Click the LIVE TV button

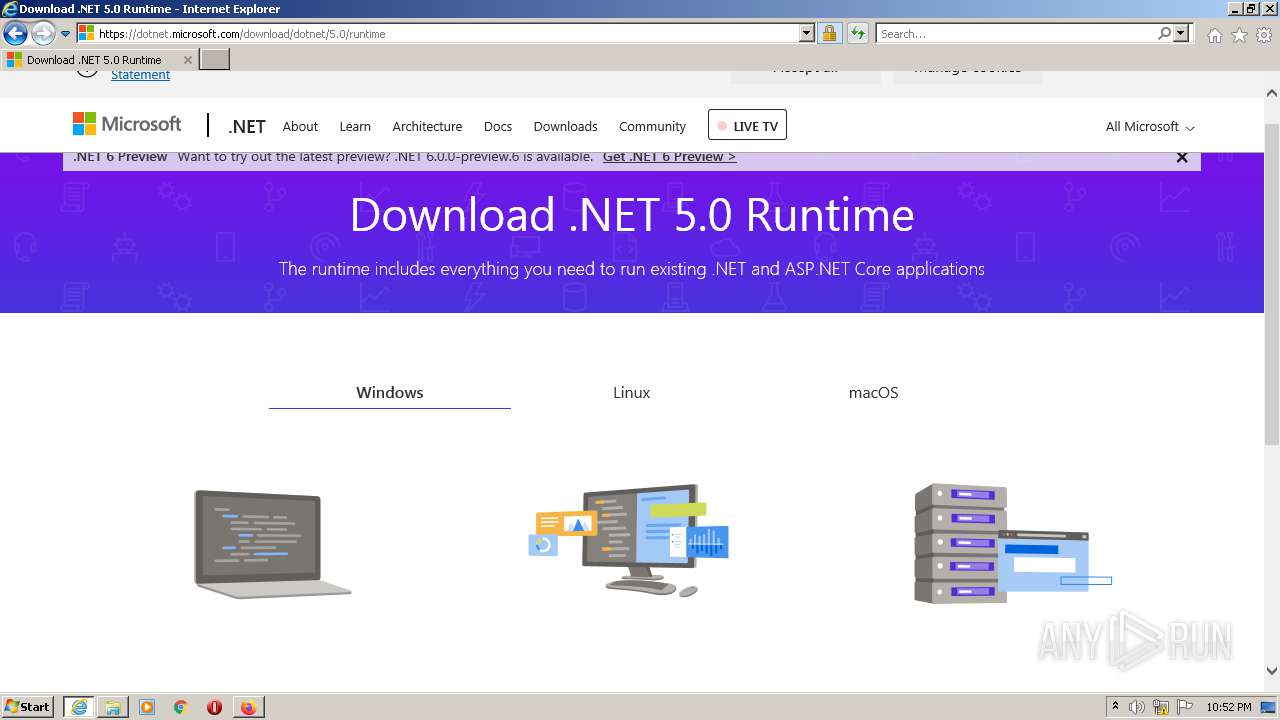point(747,125)
